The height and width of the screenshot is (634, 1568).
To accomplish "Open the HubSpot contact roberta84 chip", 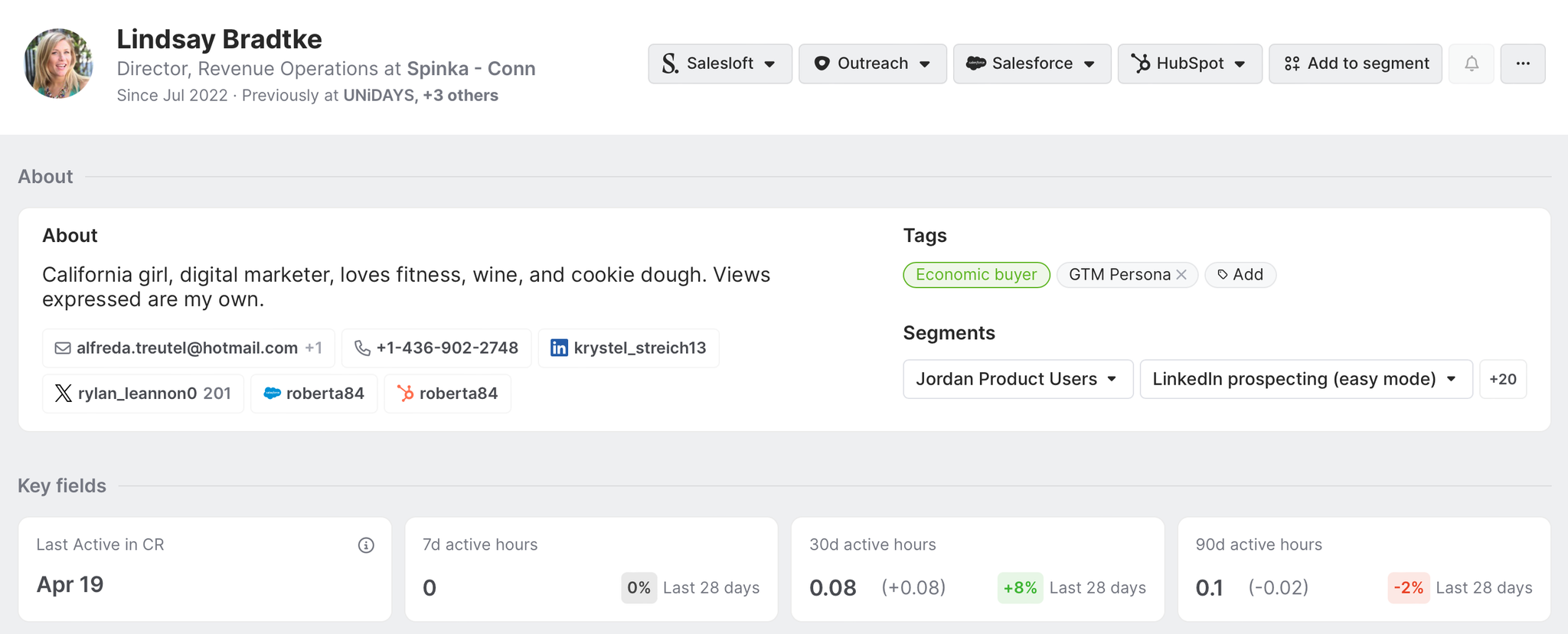I will 447,394.
